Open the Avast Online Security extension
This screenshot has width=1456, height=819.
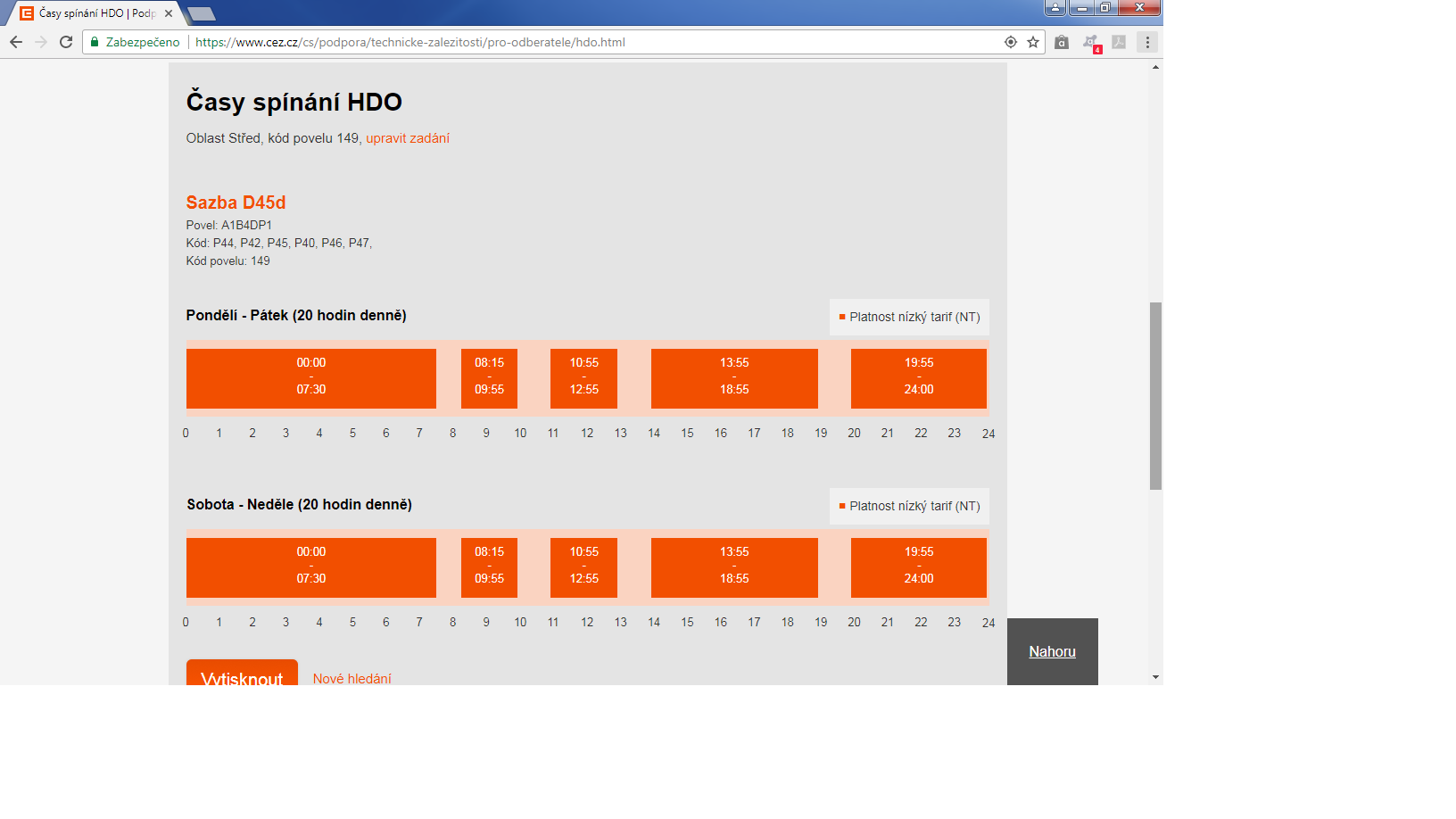[x=1090, y=42]
